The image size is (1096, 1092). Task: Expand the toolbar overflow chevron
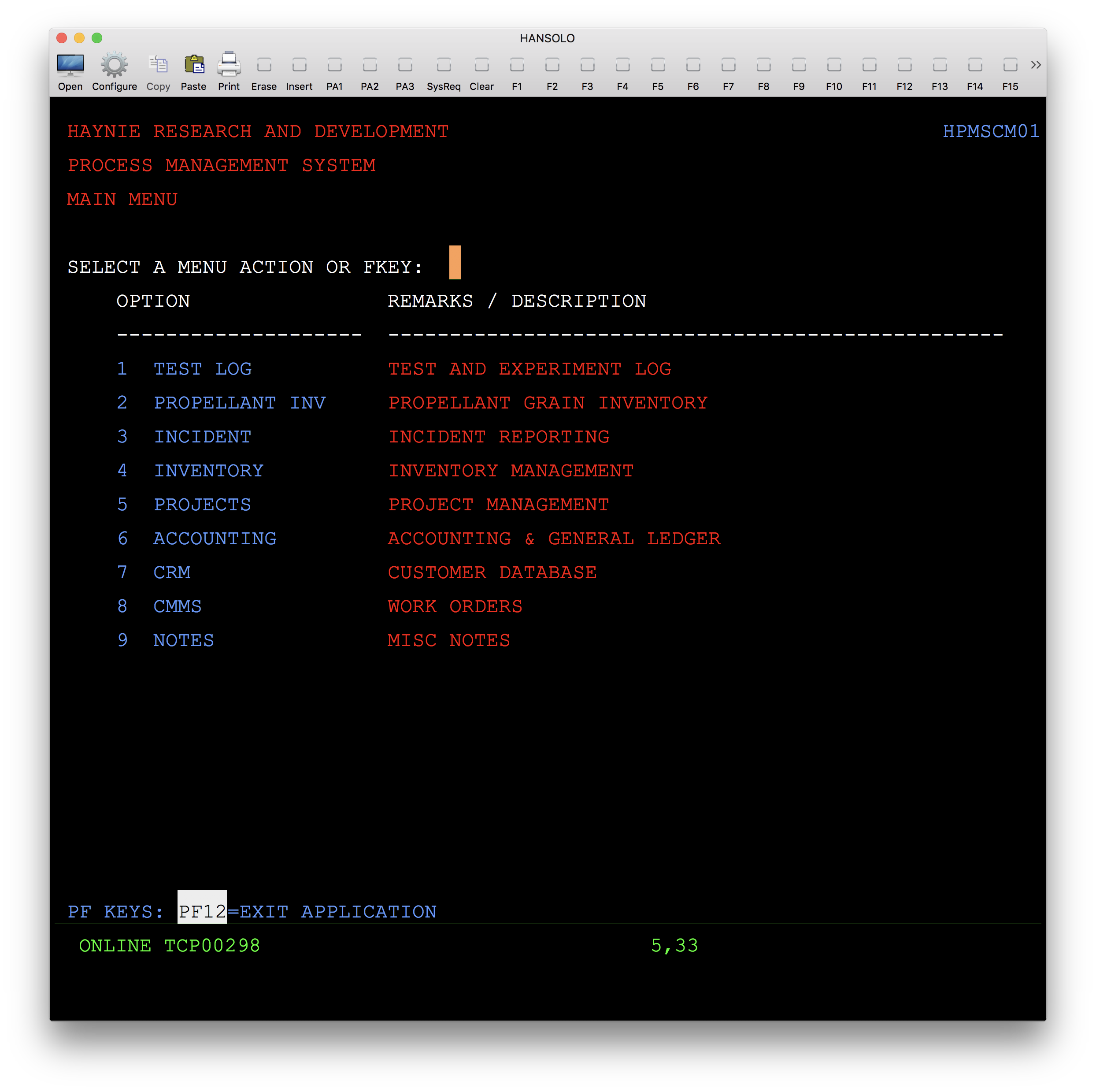[1035, 65]
